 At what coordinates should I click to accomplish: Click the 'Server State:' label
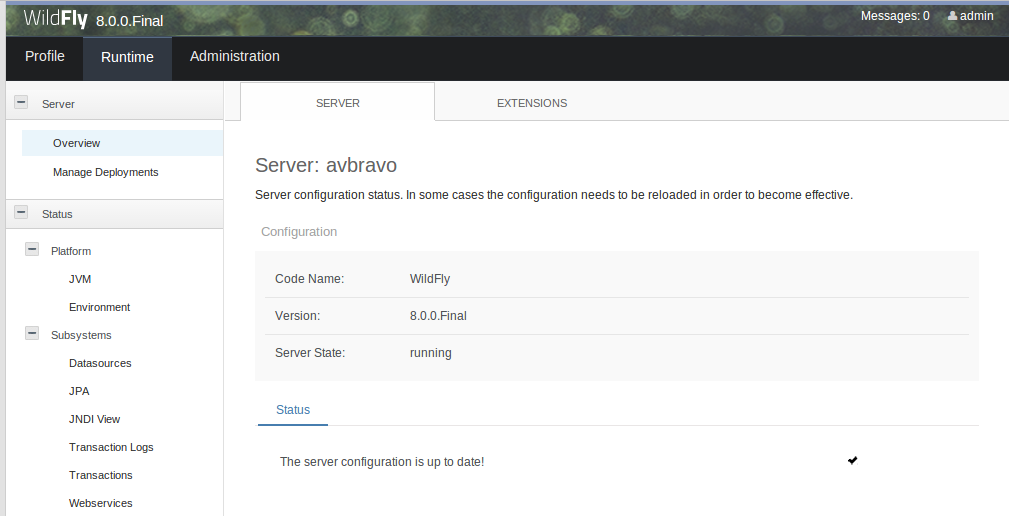click(x=310, y=353)
